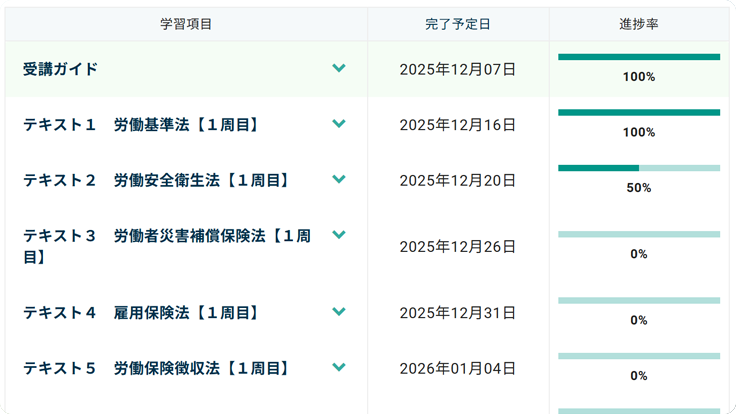Click the 完了予定日 column header
736x414 pixels.
(457, 23)
